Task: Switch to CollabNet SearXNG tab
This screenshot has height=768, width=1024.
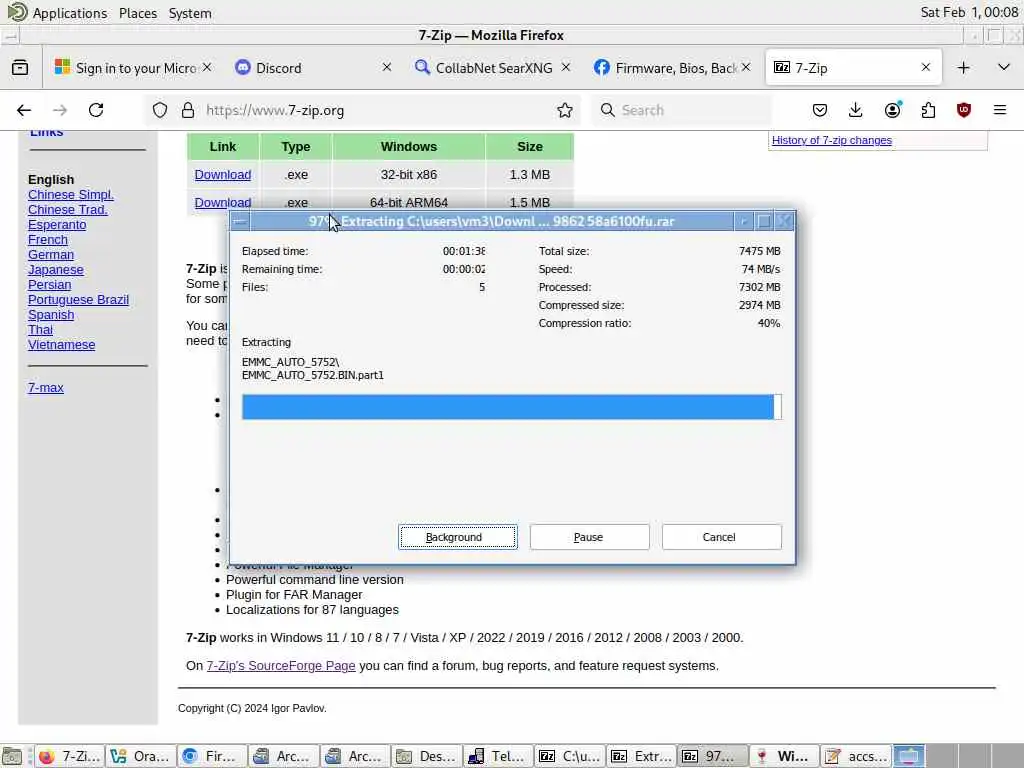Action: 494,68
